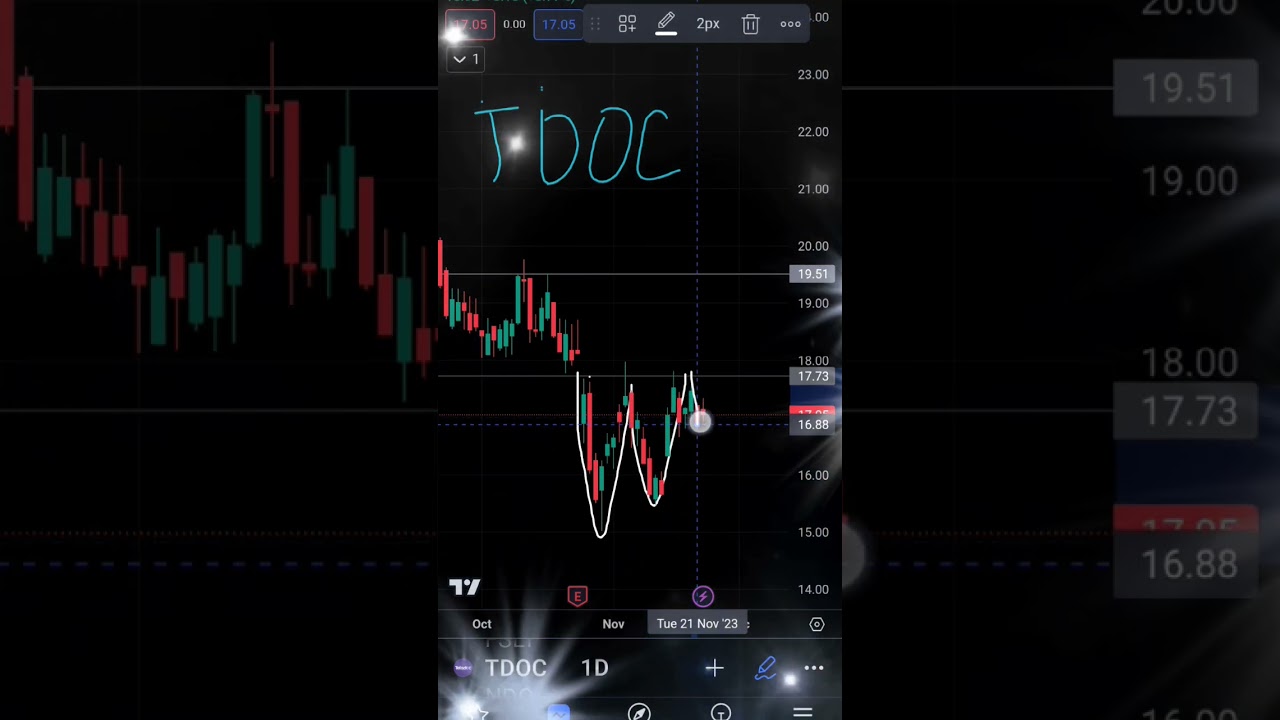Screen dimensions: 1280x720
Task: Click the 17.73 price label on the axis
Action: [813, 376]
